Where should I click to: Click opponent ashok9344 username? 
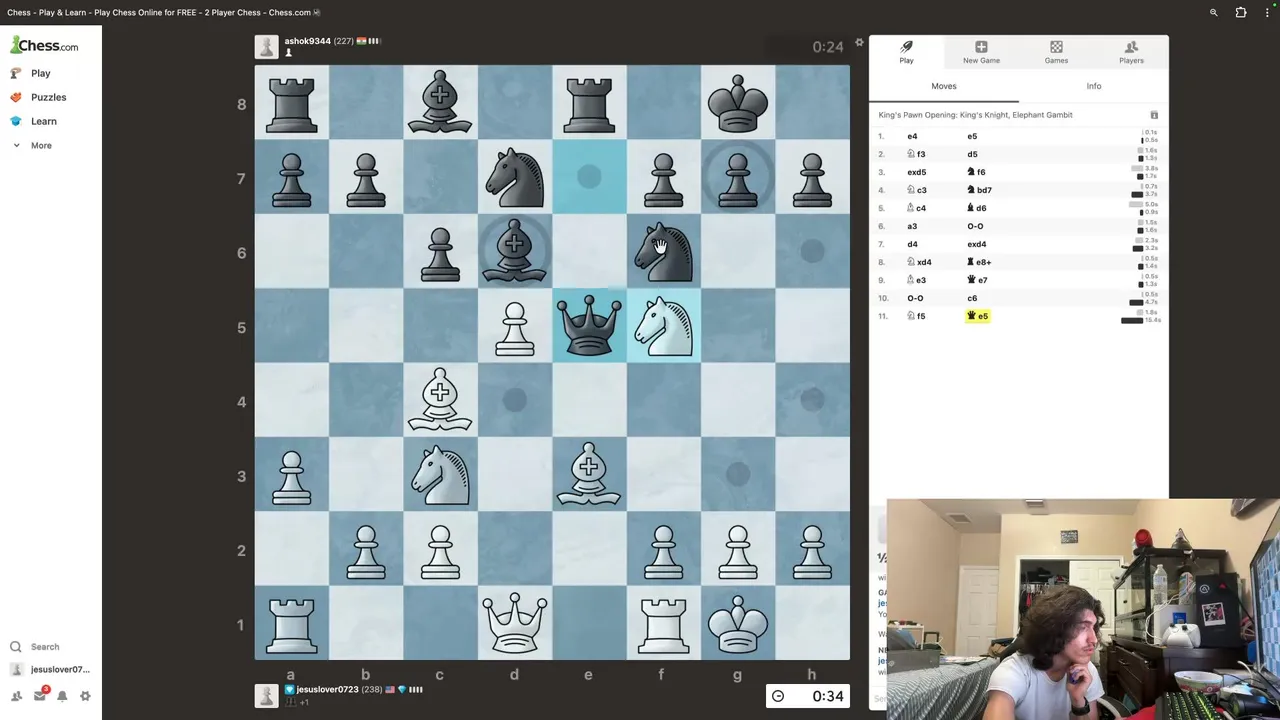(307, 41)
